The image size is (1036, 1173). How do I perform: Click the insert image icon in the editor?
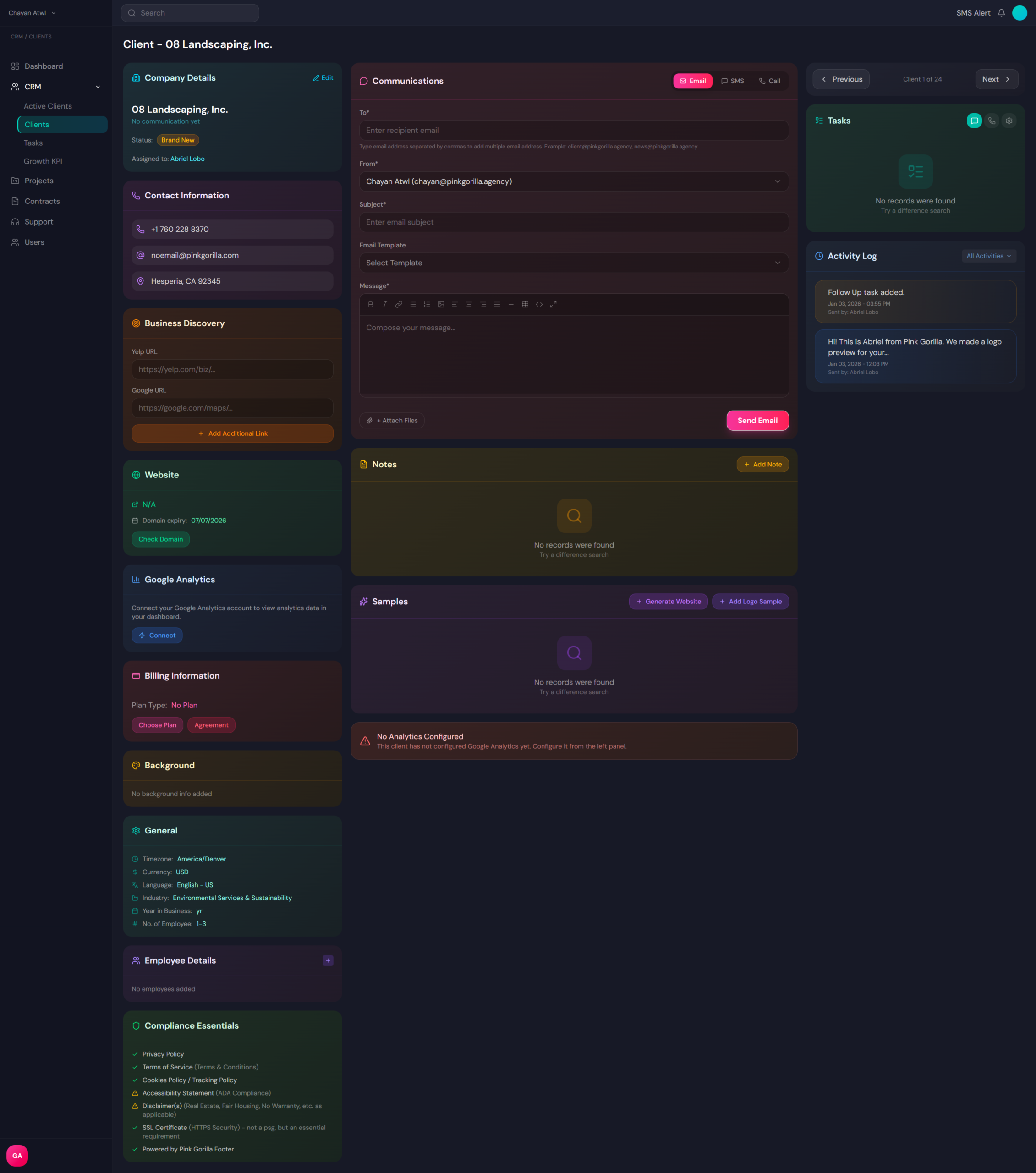coord(441,305)
